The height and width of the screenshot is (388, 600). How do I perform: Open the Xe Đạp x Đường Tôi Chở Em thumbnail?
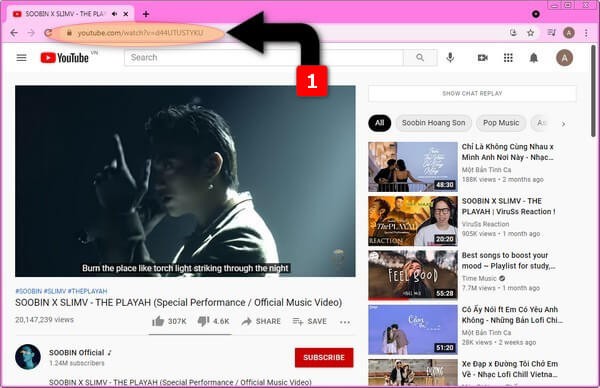[x=413, y=373]
